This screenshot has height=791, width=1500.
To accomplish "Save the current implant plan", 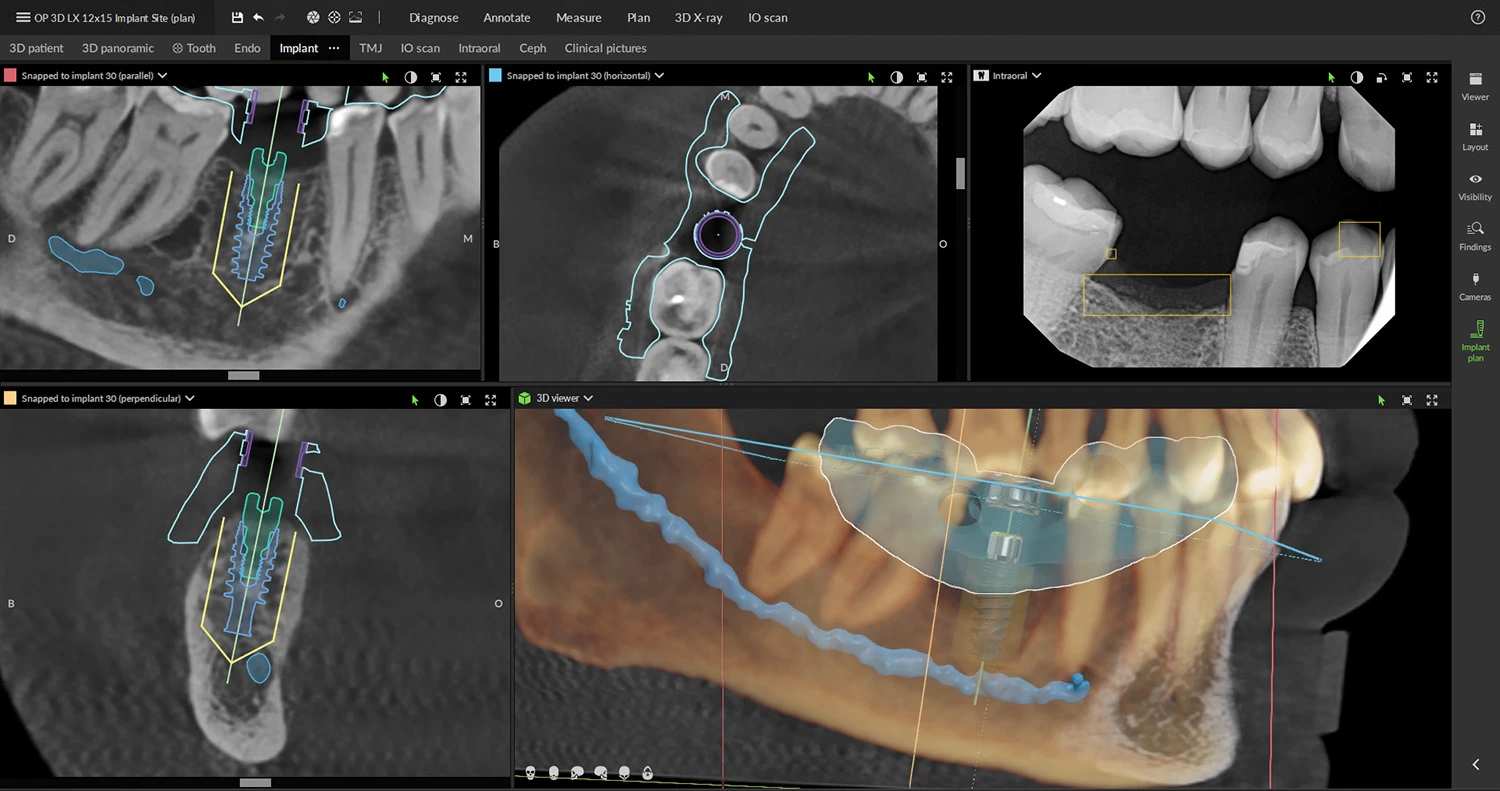I will [236, 17].
